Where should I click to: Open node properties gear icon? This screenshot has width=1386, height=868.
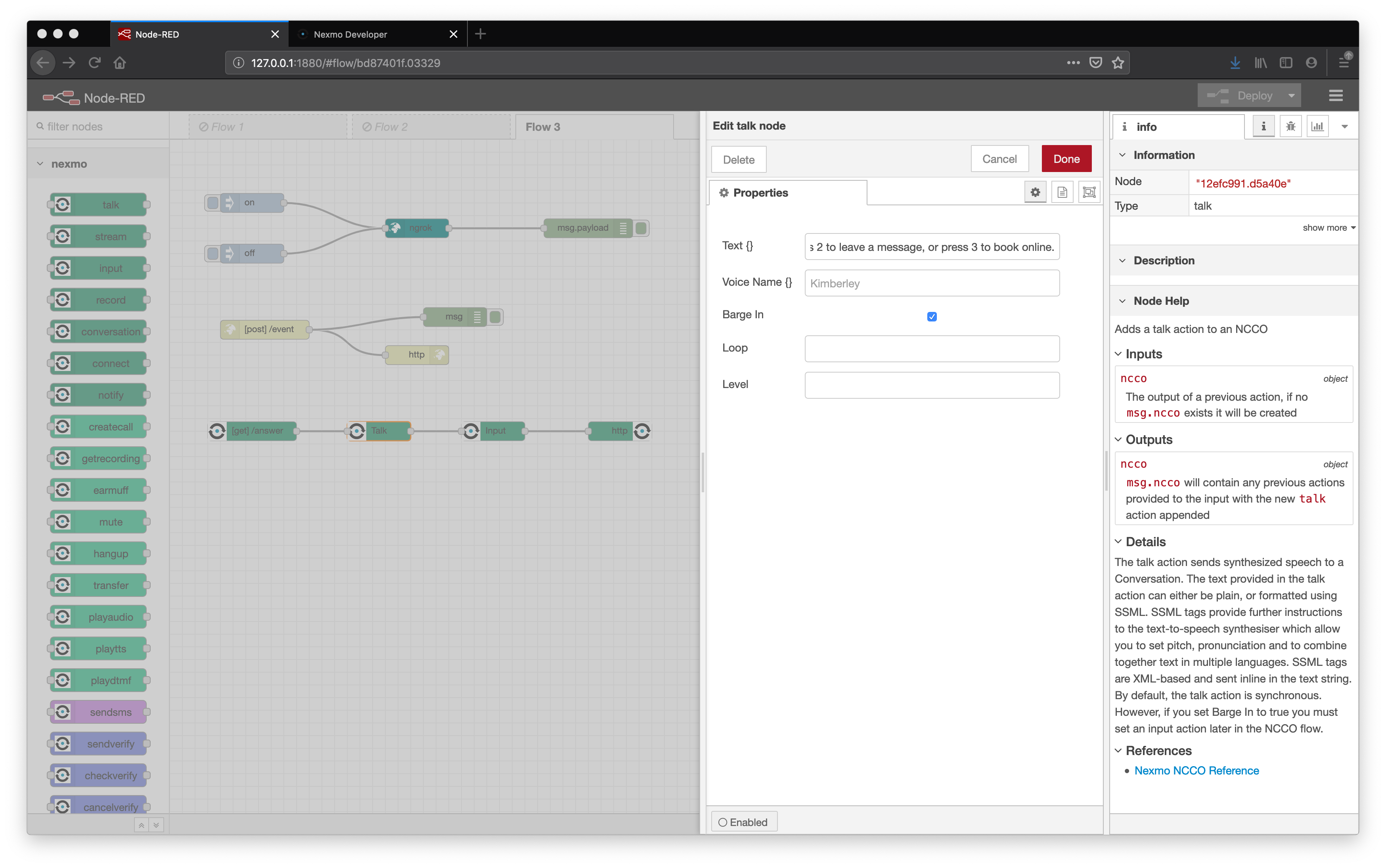[1035, 192]
